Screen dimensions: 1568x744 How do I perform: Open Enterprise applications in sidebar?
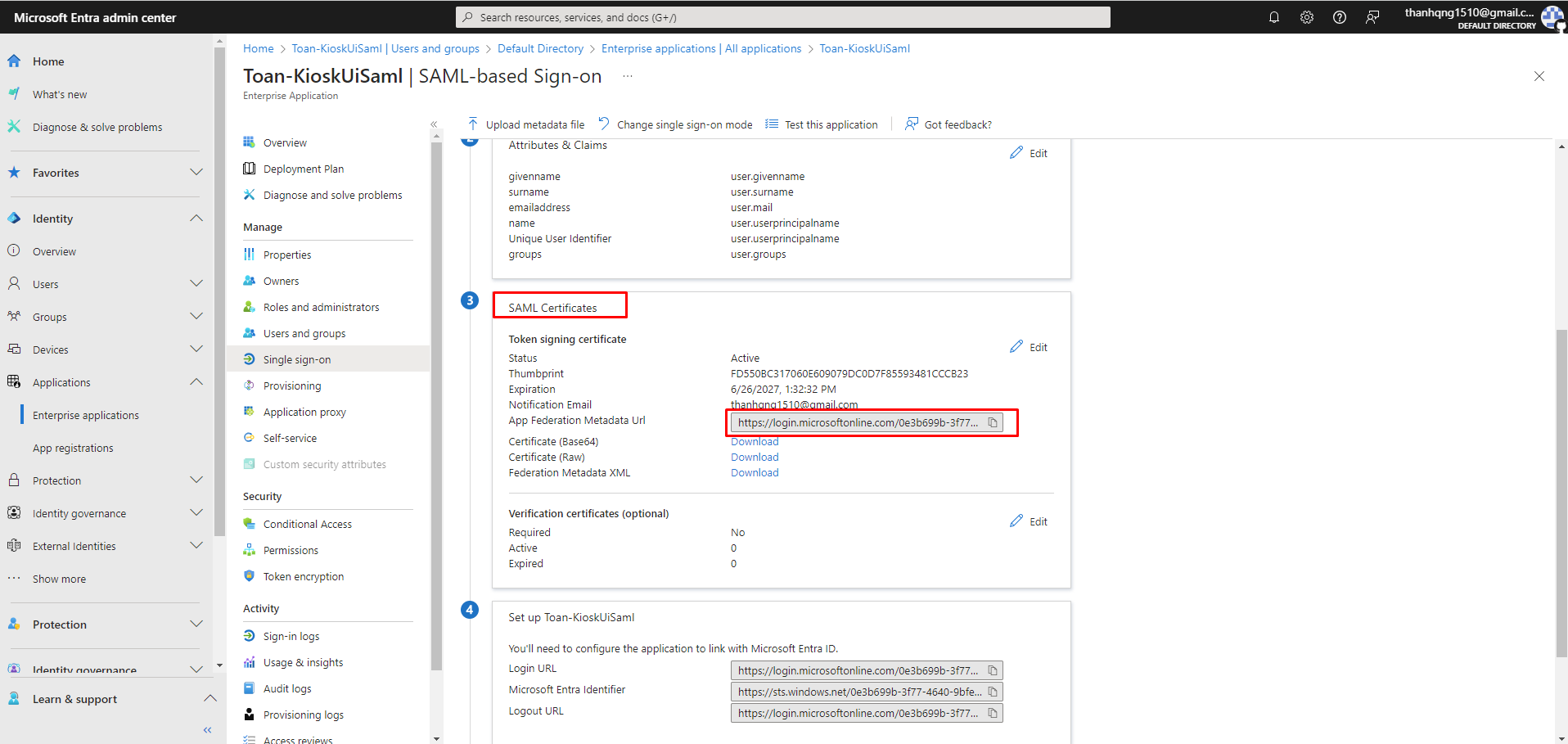pos(86,415)
